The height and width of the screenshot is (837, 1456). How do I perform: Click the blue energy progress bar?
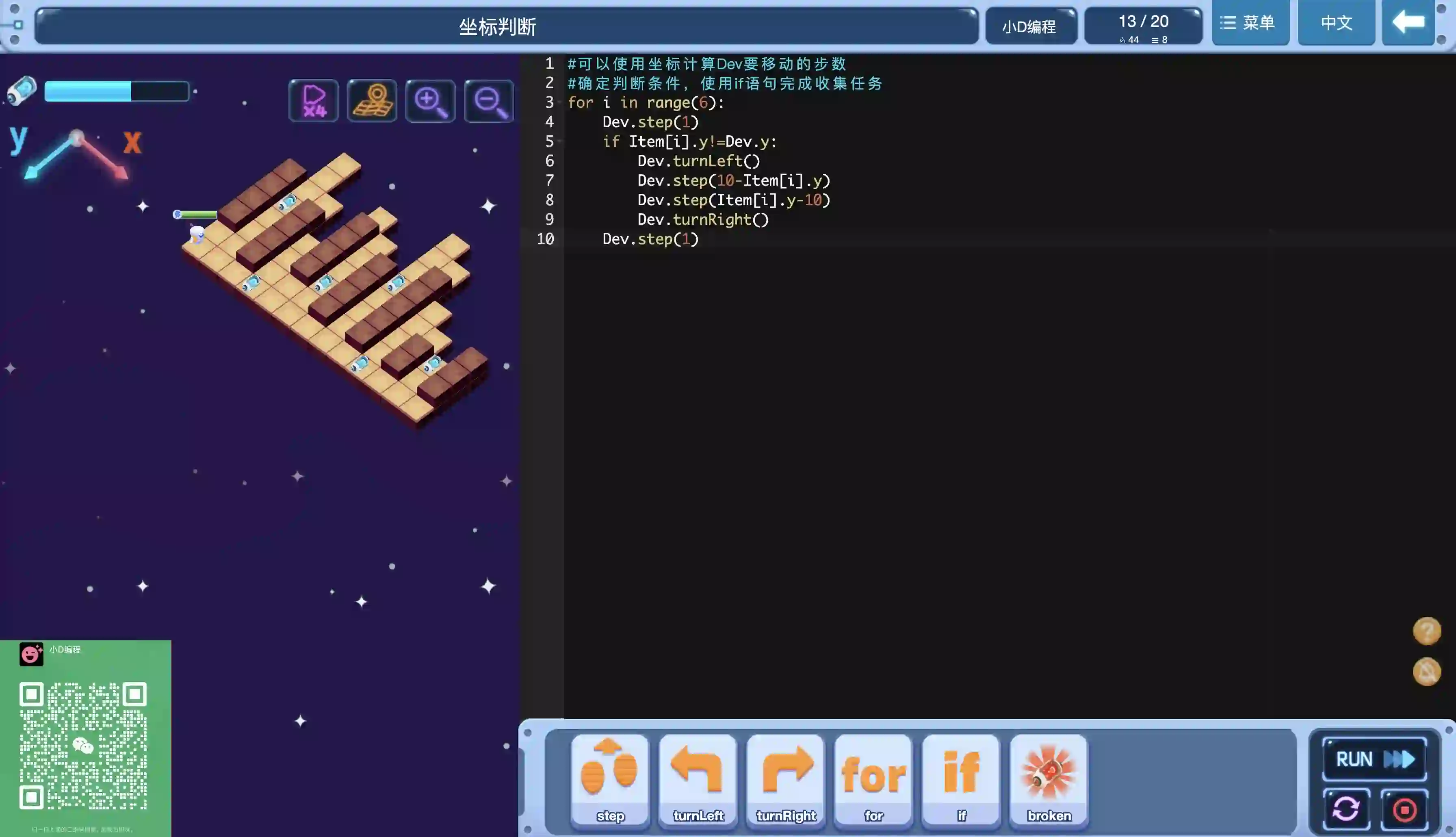pyautogui.click(x=117, y=91)
